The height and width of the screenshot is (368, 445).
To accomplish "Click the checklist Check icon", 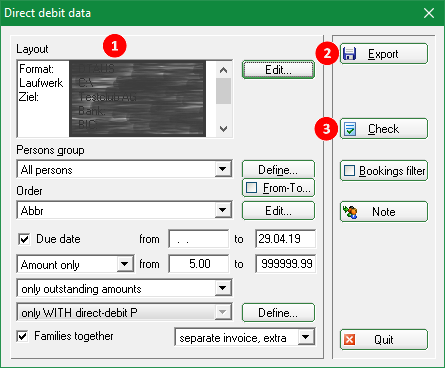I will click(350, 129).
